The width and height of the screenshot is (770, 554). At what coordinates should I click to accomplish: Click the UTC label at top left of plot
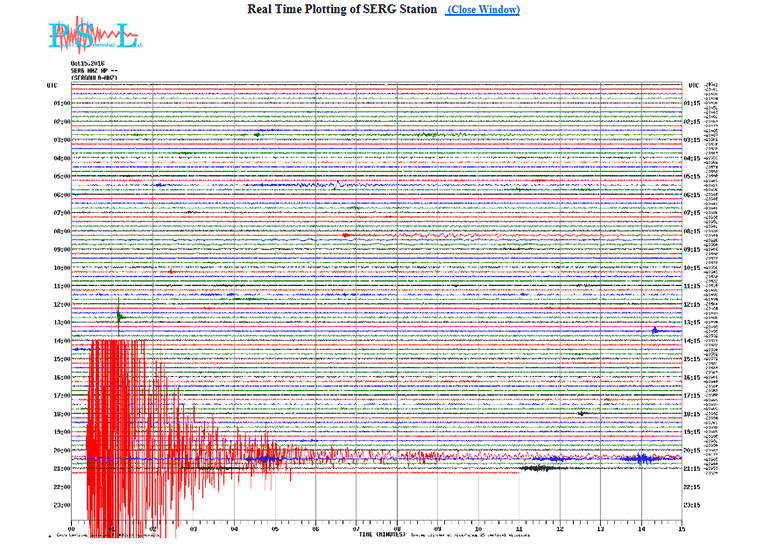pos(52,85)
